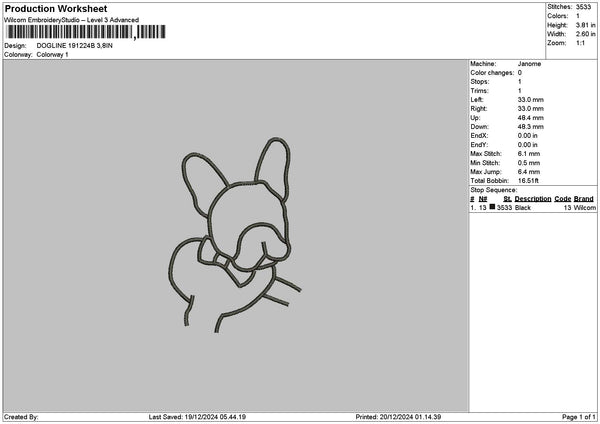
Task: Click the Stops: label
Action: [x=480, y=82]
